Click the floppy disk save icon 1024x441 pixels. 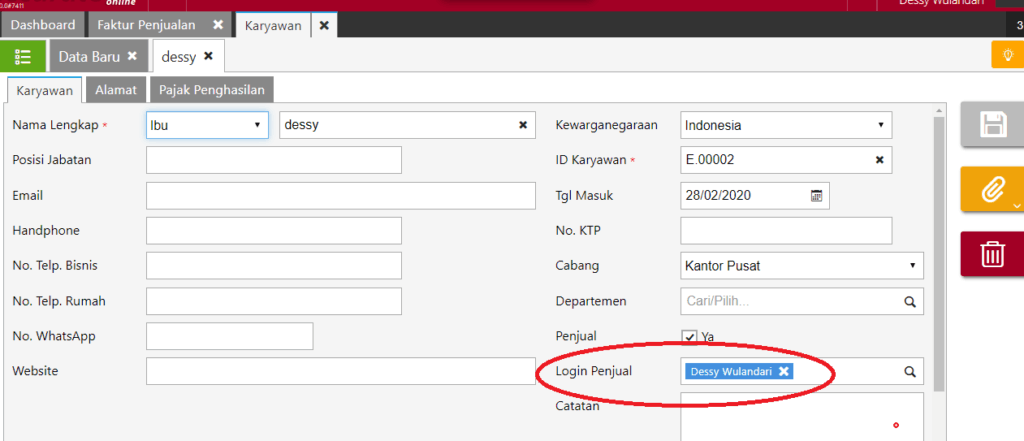coord(992,124)
